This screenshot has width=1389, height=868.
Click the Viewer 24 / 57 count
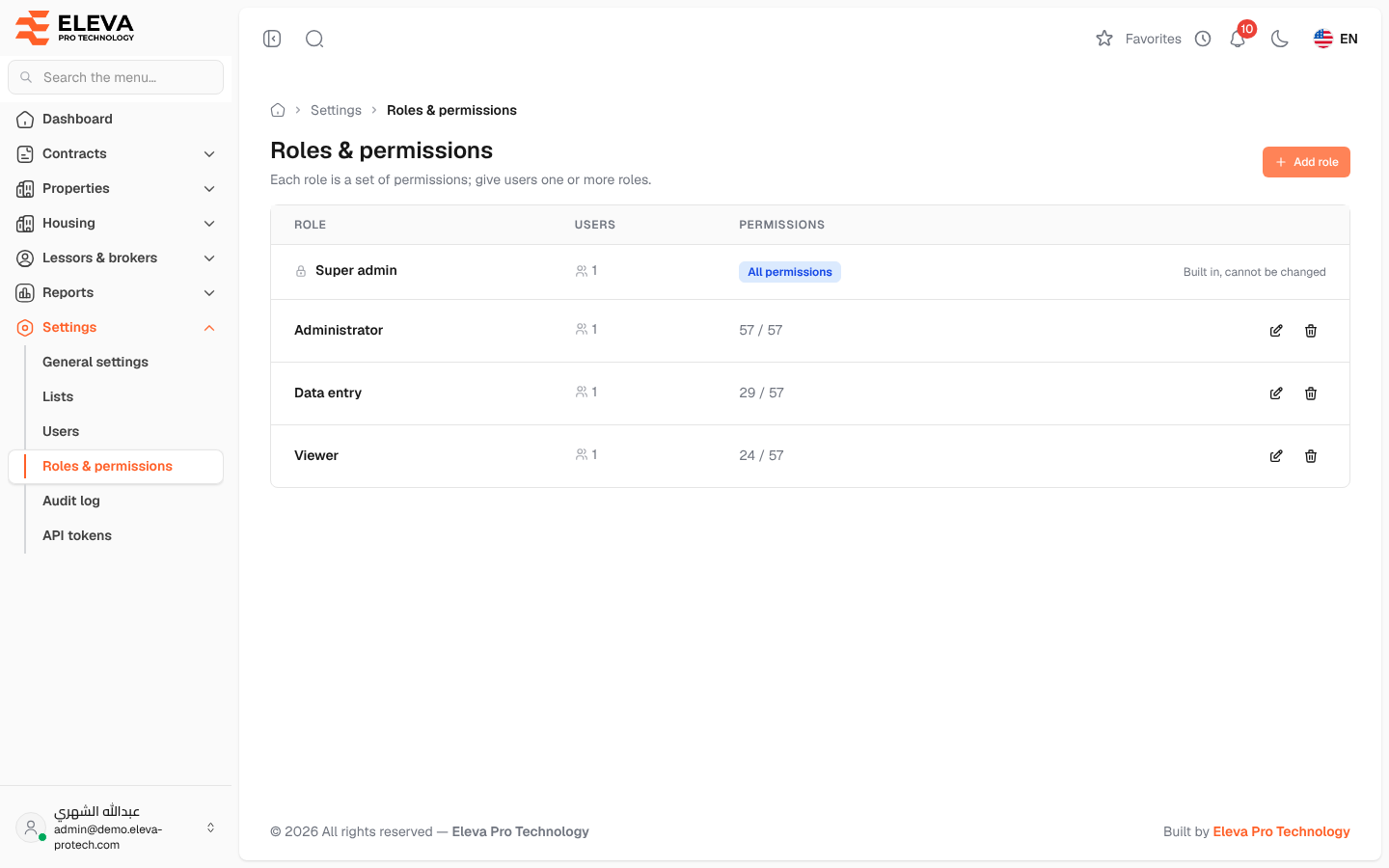[761, 455]
